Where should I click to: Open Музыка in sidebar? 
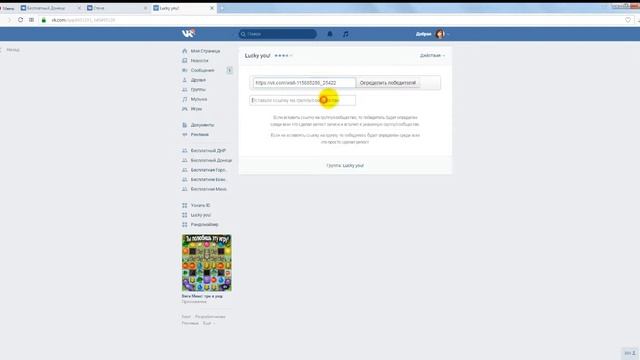(x=199, y=99)
